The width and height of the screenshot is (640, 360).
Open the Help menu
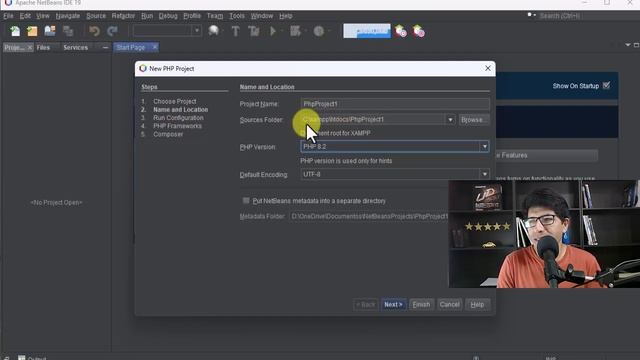click(x=286, y=16)
